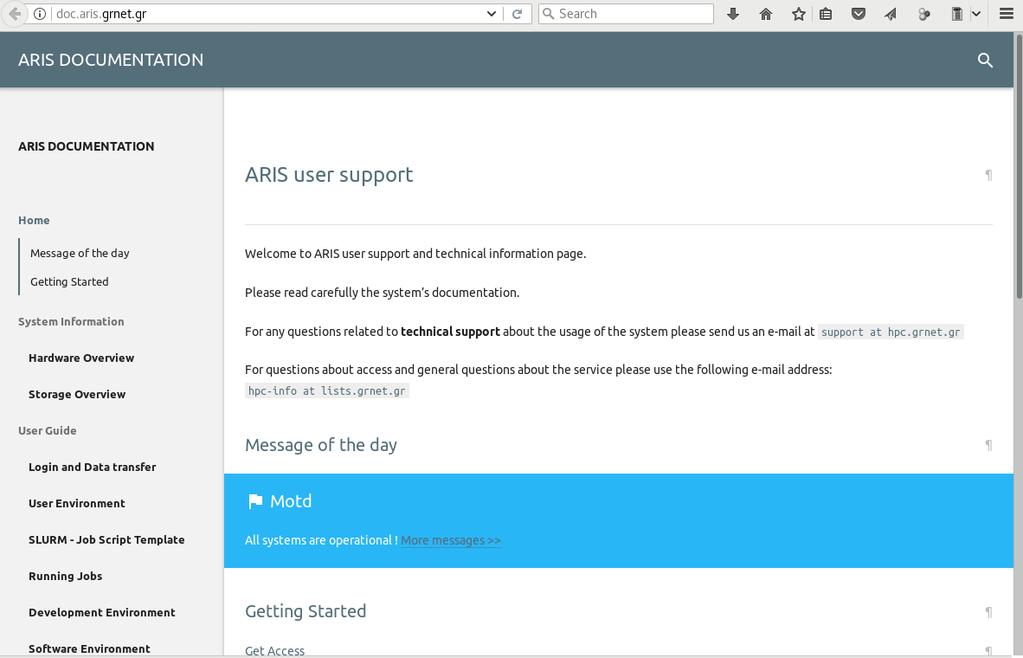Focus the browser Search box
Viewport: 1023px width, 658px height.
click(626, 14)
